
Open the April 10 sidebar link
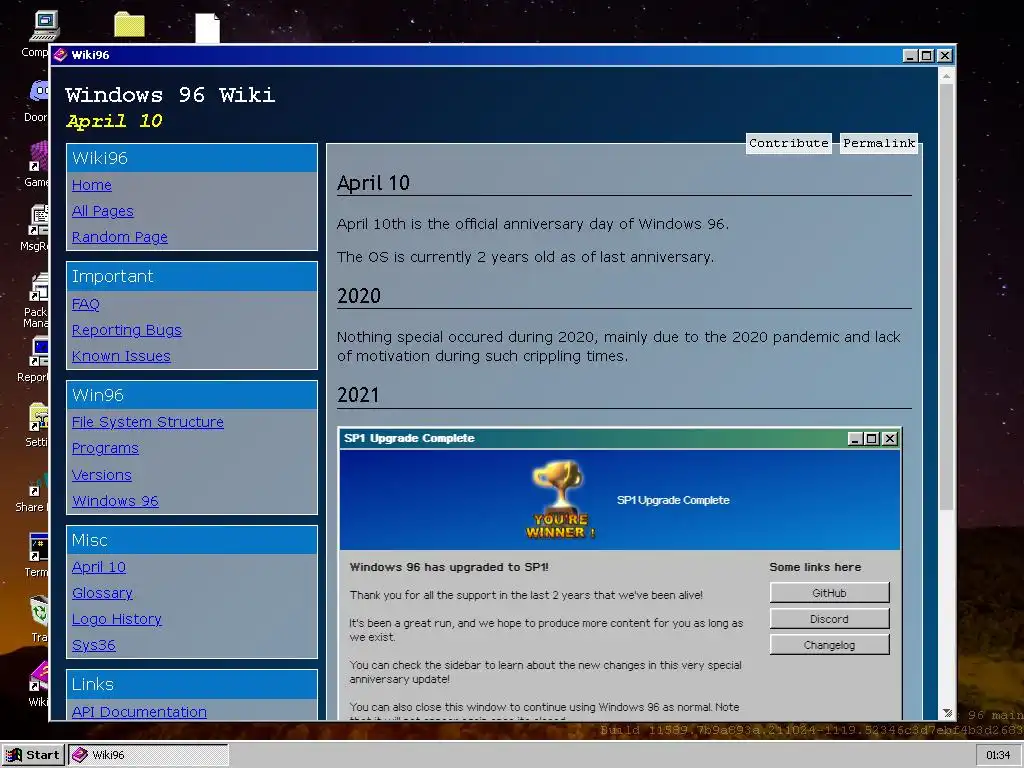click(x=99, y=567)
